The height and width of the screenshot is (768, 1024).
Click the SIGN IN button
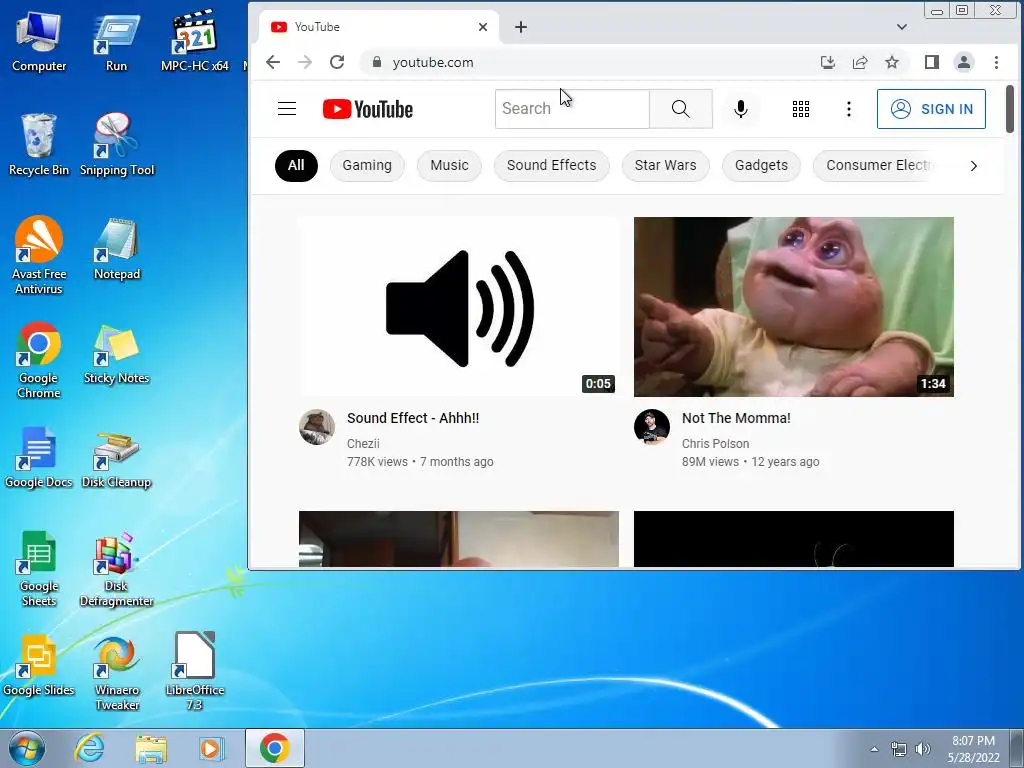931,109
